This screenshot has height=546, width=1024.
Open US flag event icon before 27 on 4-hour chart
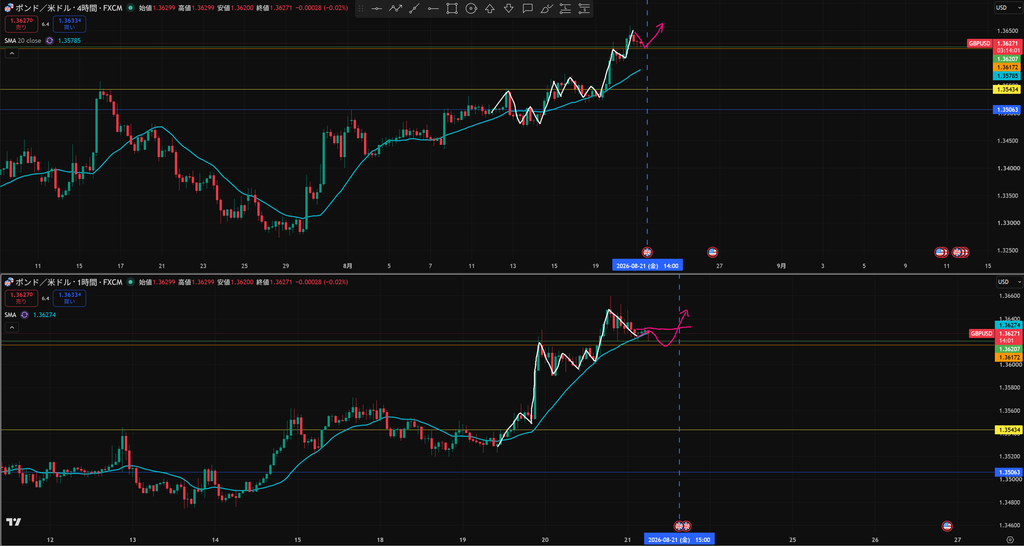(712, 251)
